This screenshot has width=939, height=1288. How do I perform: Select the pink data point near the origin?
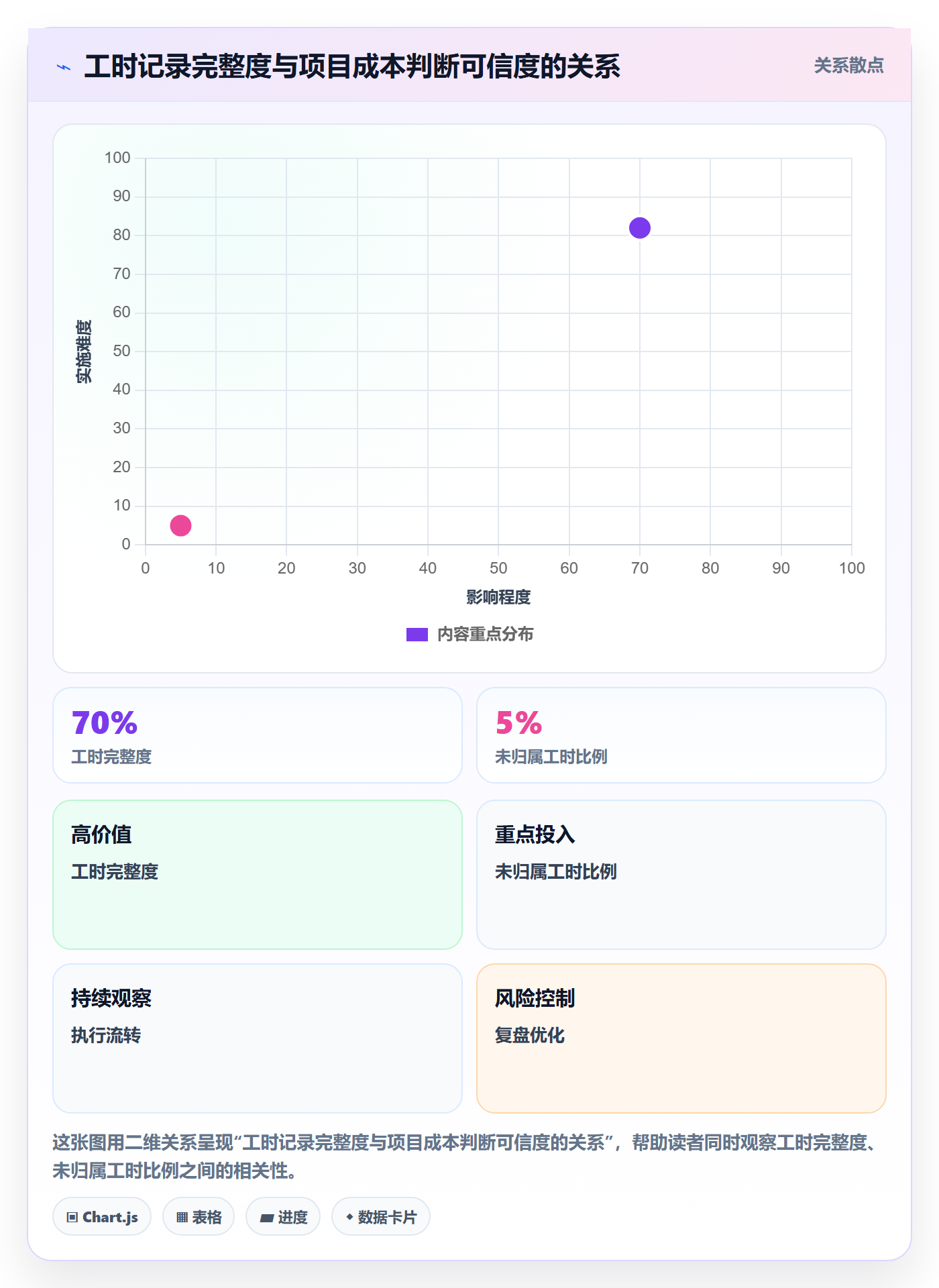point(180,525)
